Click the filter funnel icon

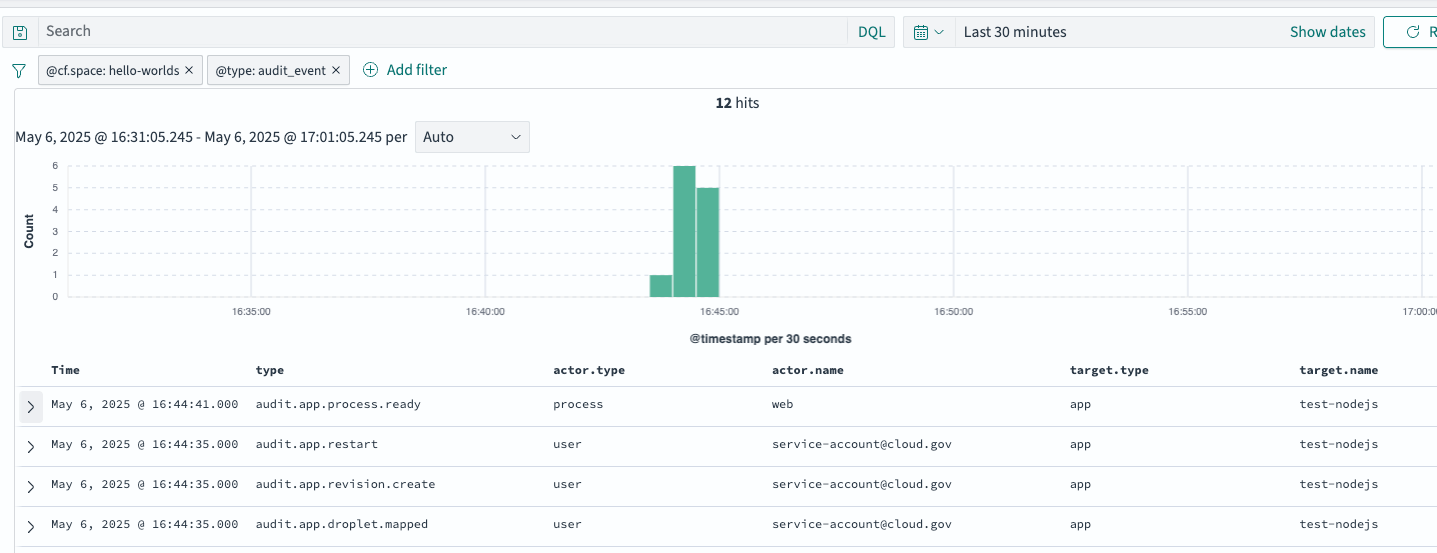(x=18, y=71)
